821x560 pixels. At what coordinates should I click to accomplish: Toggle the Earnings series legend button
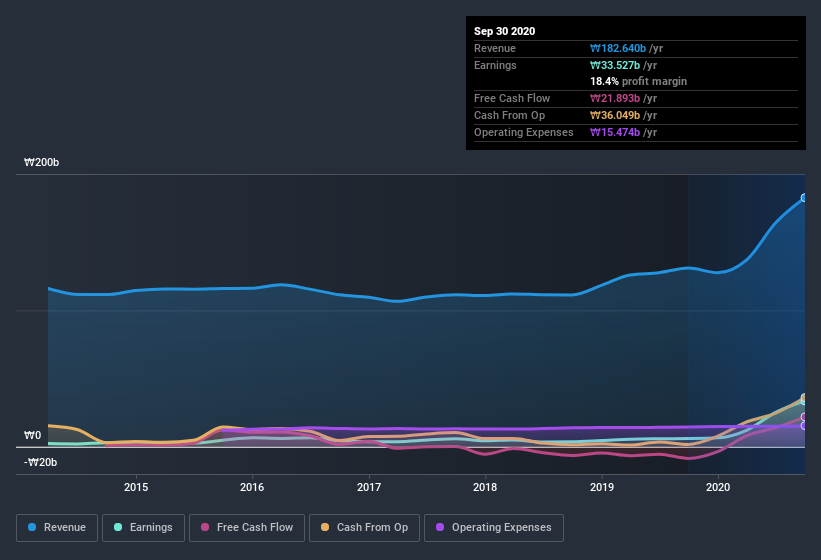coord(143,528)
